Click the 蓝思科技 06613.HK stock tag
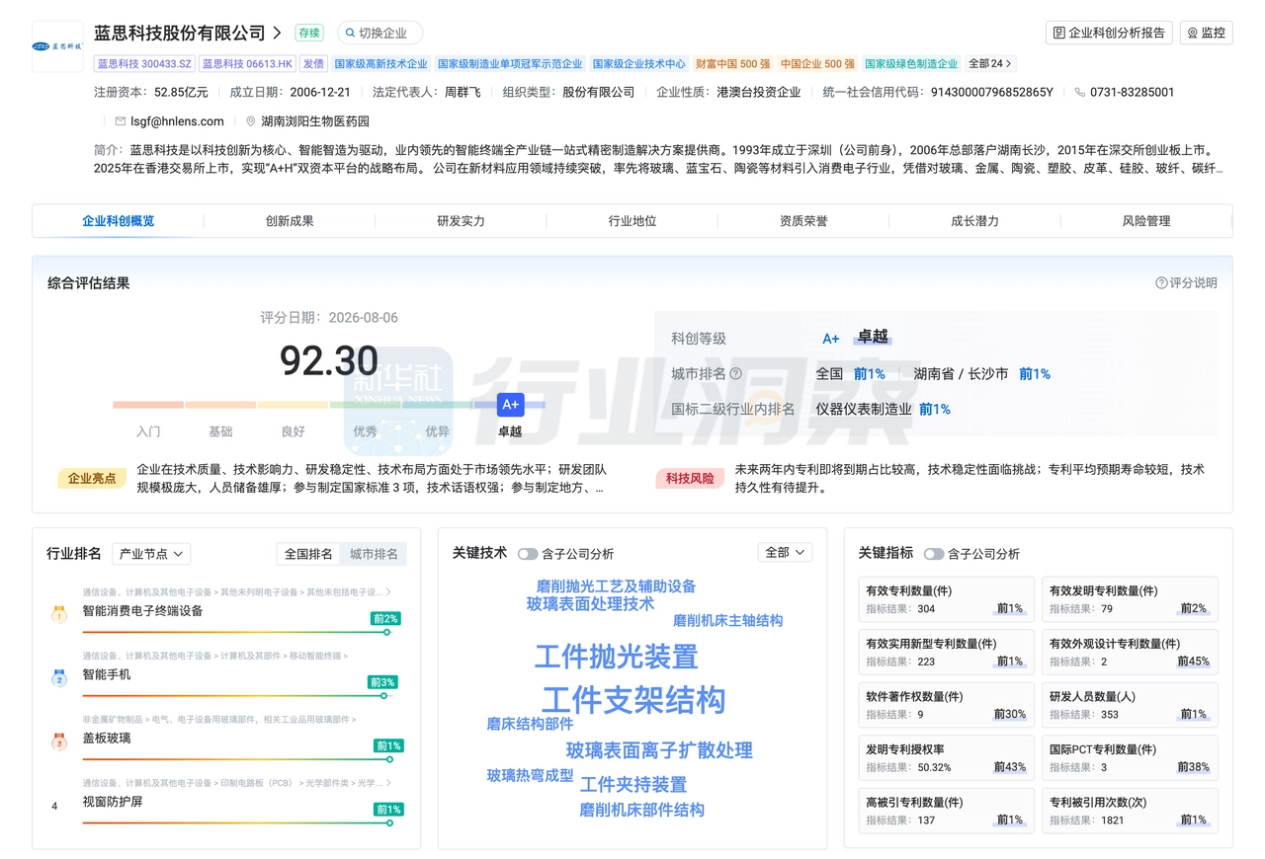 (x=247, y=63)
